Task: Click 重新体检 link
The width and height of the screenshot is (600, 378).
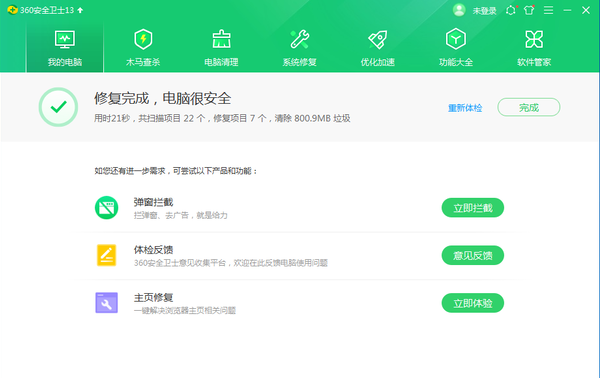Action: (x=465, y=108)
